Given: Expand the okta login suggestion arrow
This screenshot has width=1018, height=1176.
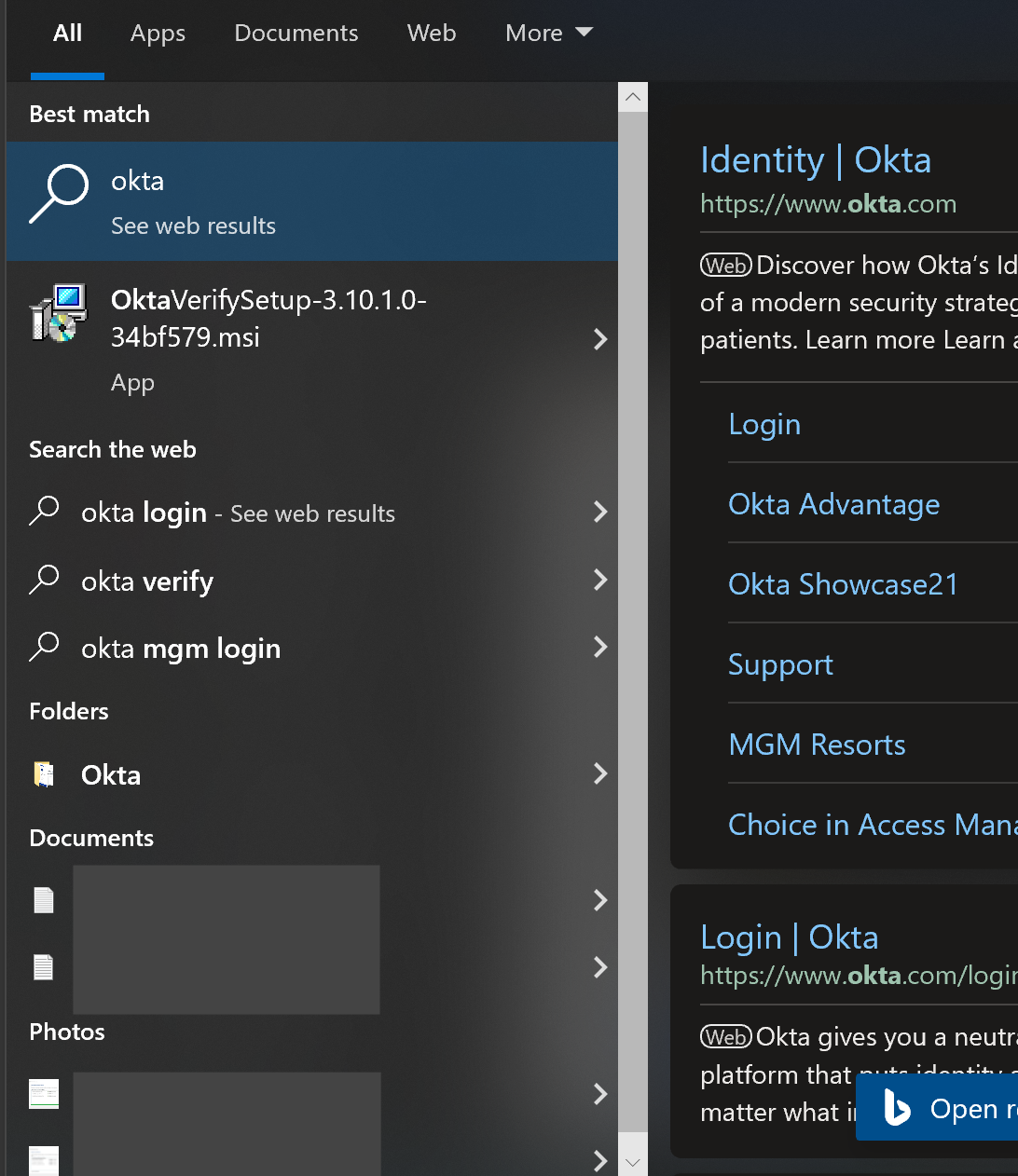Looking at the screenshot, I should tap(600, 512).
